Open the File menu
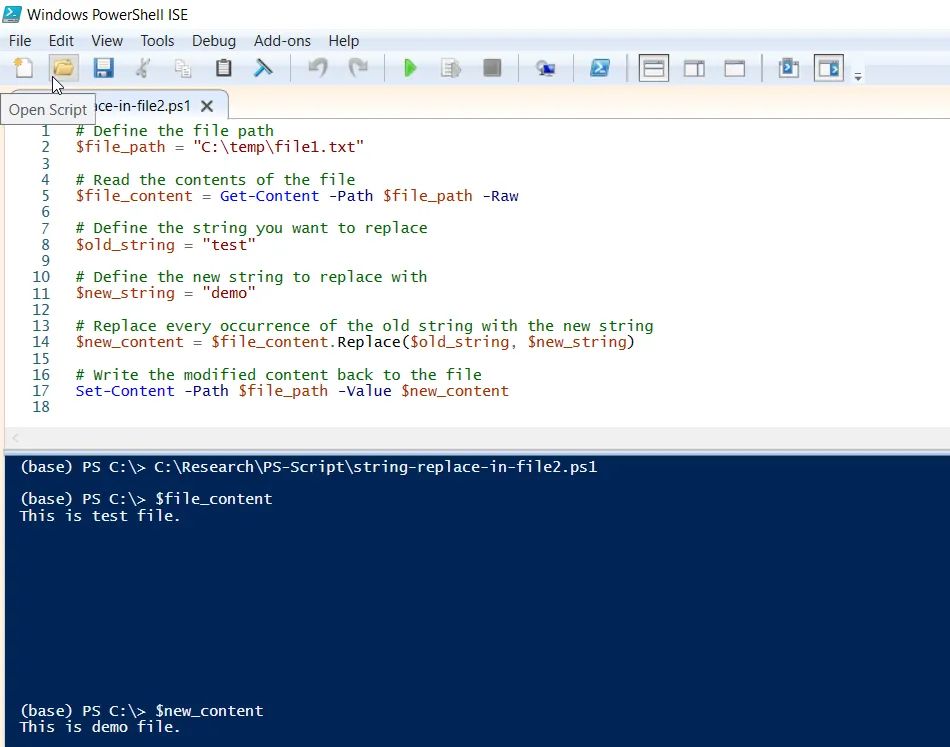 [20, 41]
